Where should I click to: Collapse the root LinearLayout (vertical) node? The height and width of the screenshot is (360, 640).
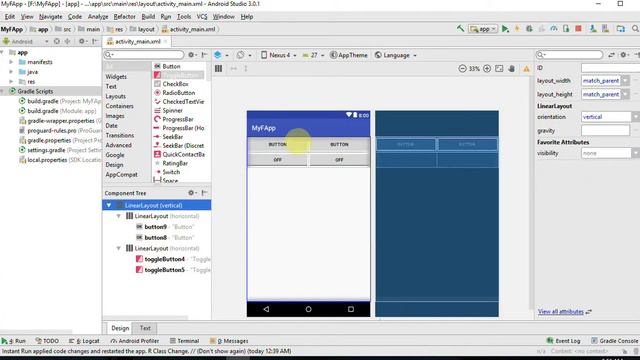tap(109, 205)
